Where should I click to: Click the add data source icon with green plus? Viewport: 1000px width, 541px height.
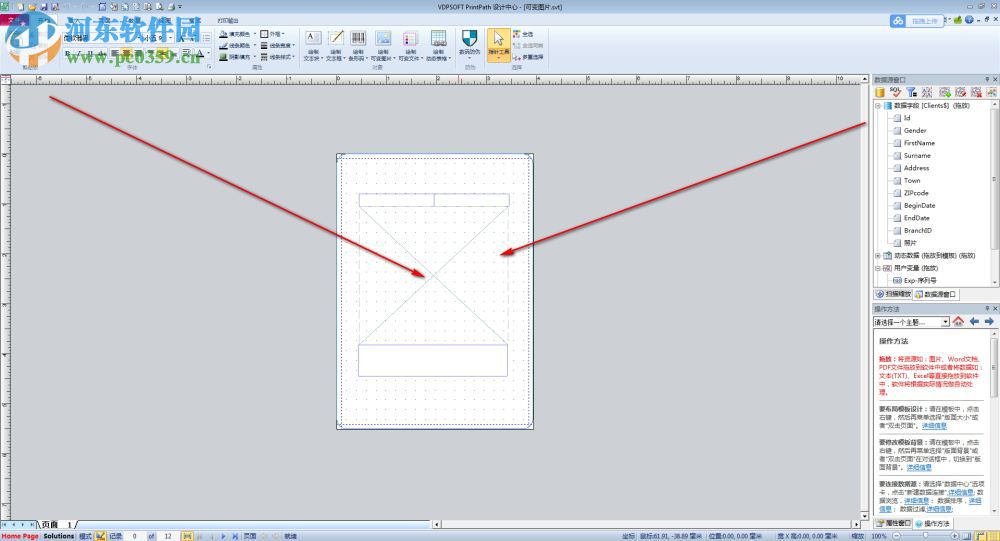point(945,93)
